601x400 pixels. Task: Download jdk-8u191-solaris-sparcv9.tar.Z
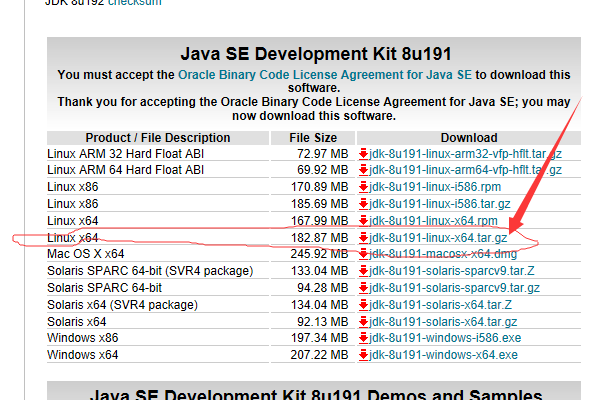coord(452,271)
